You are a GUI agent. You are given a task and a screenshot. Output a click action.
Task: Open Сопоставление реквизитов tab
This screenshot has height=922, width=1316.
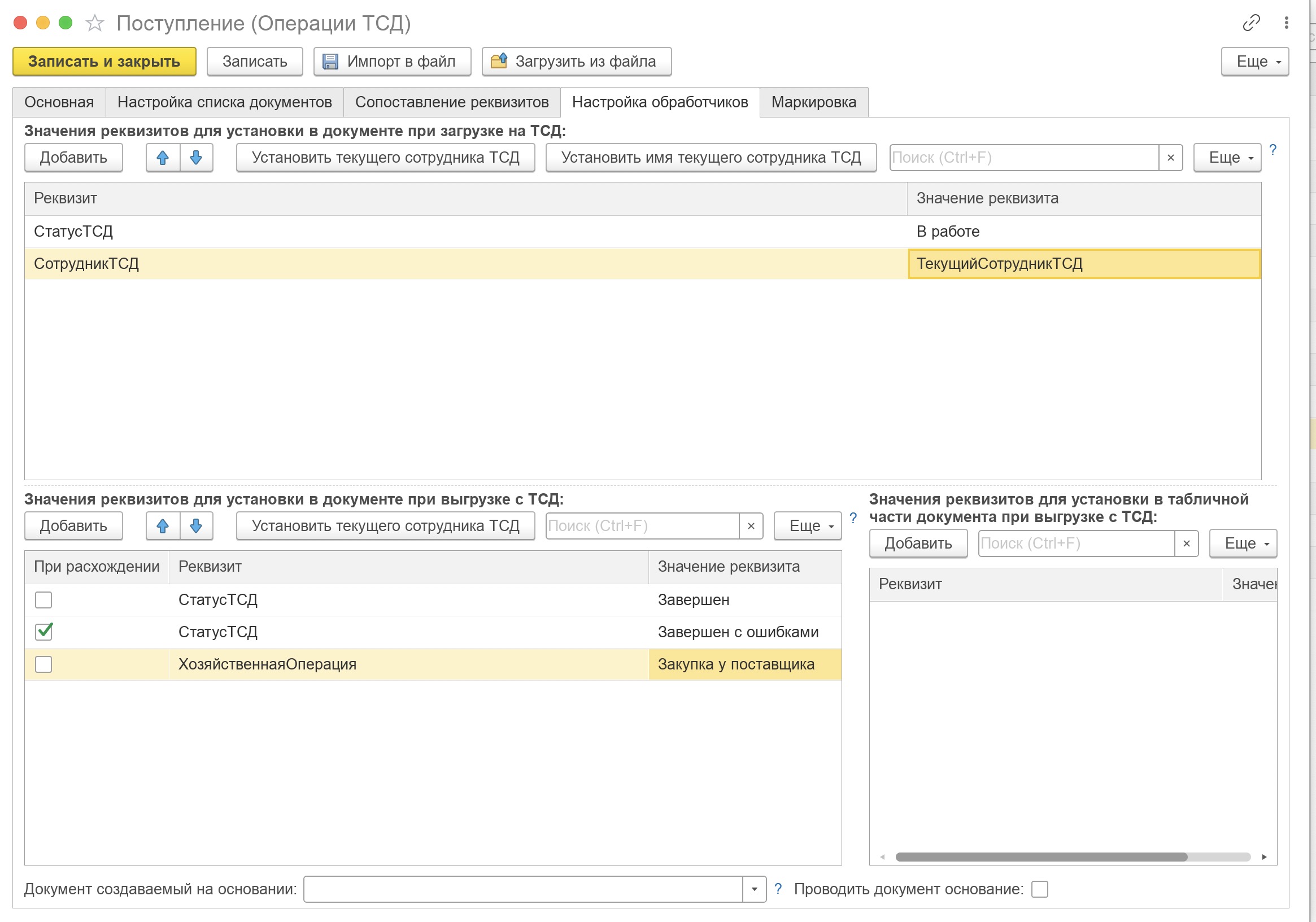452,102
